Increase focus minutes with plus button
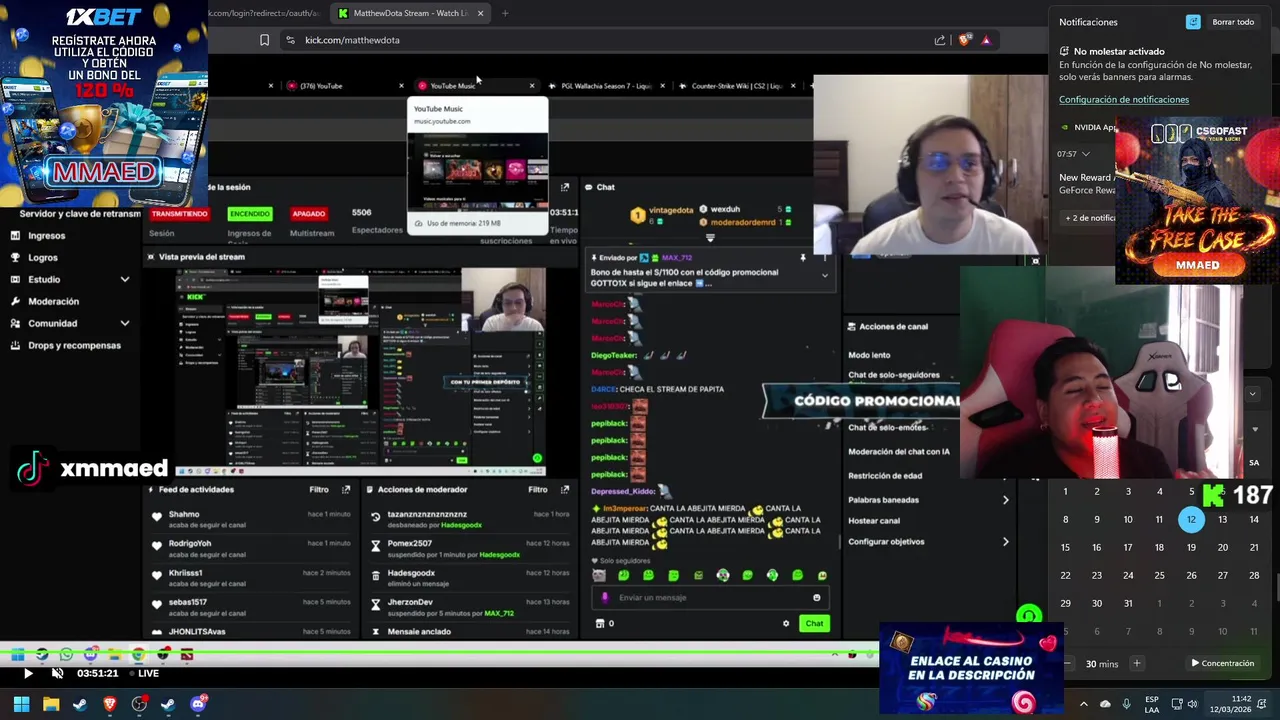The height and width of the screenshot is (720, 1280). click(1136, 664)
